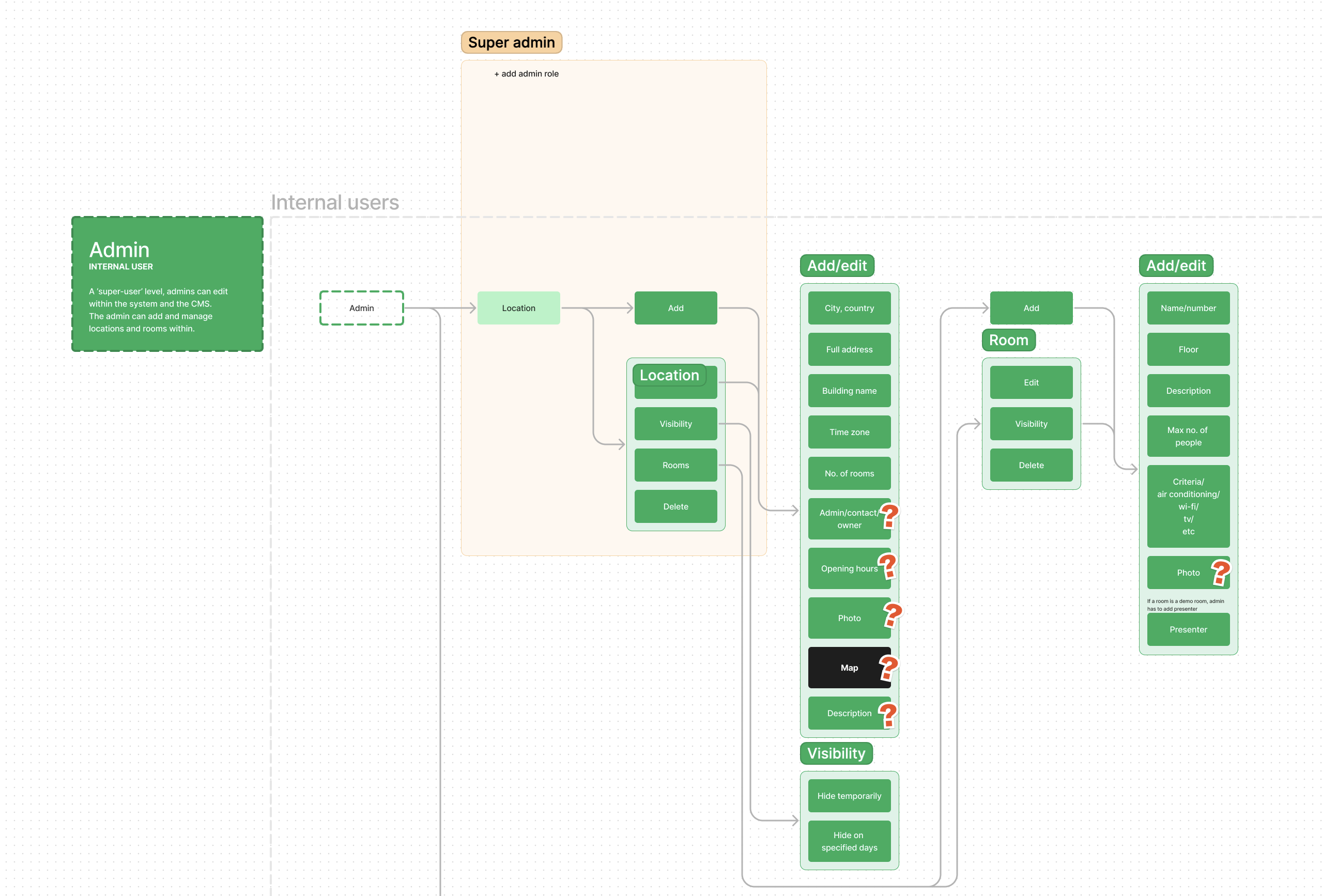This screenshot has width=1322, height=896.
Task: Select the Location group label
Action: pyautogui.click(x=669, y=375)
